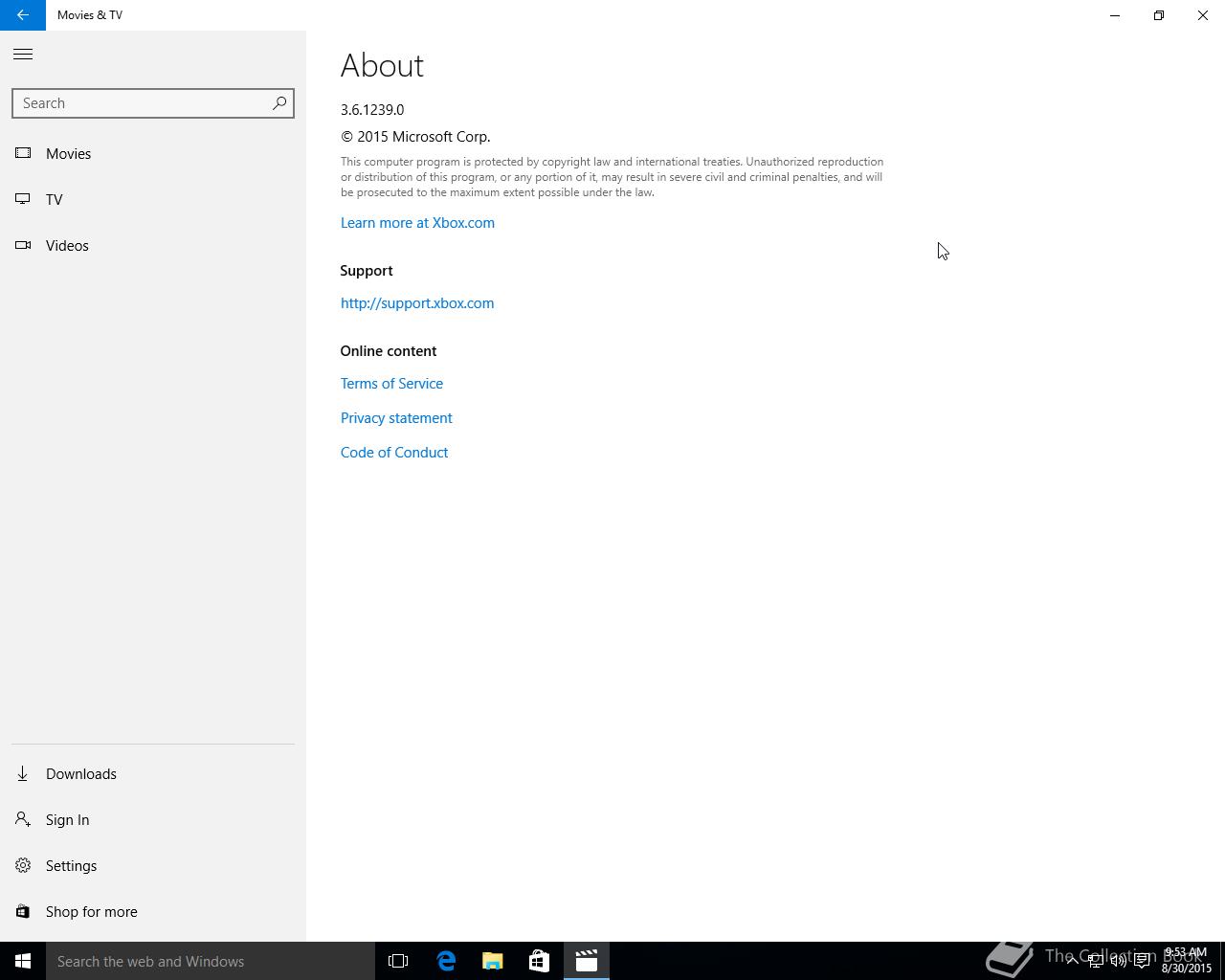Viewport: 1225px width, 980px height.
Task: Restore down the Movies & TV window
Action: [1159, 15]
